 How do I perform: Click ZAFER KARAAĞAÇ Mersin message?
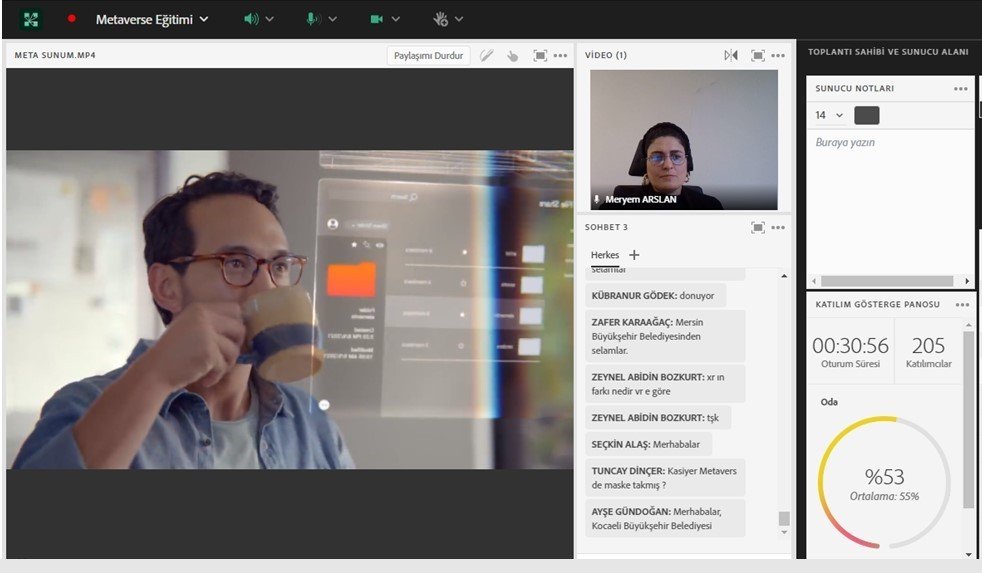665,336
